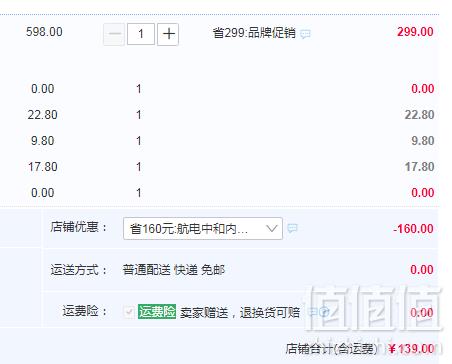The width and height of the screenshot is (452, 364).
Task: Open the comment icon beside the 店铺优惠 dropdown
Action: click(292, 228)
